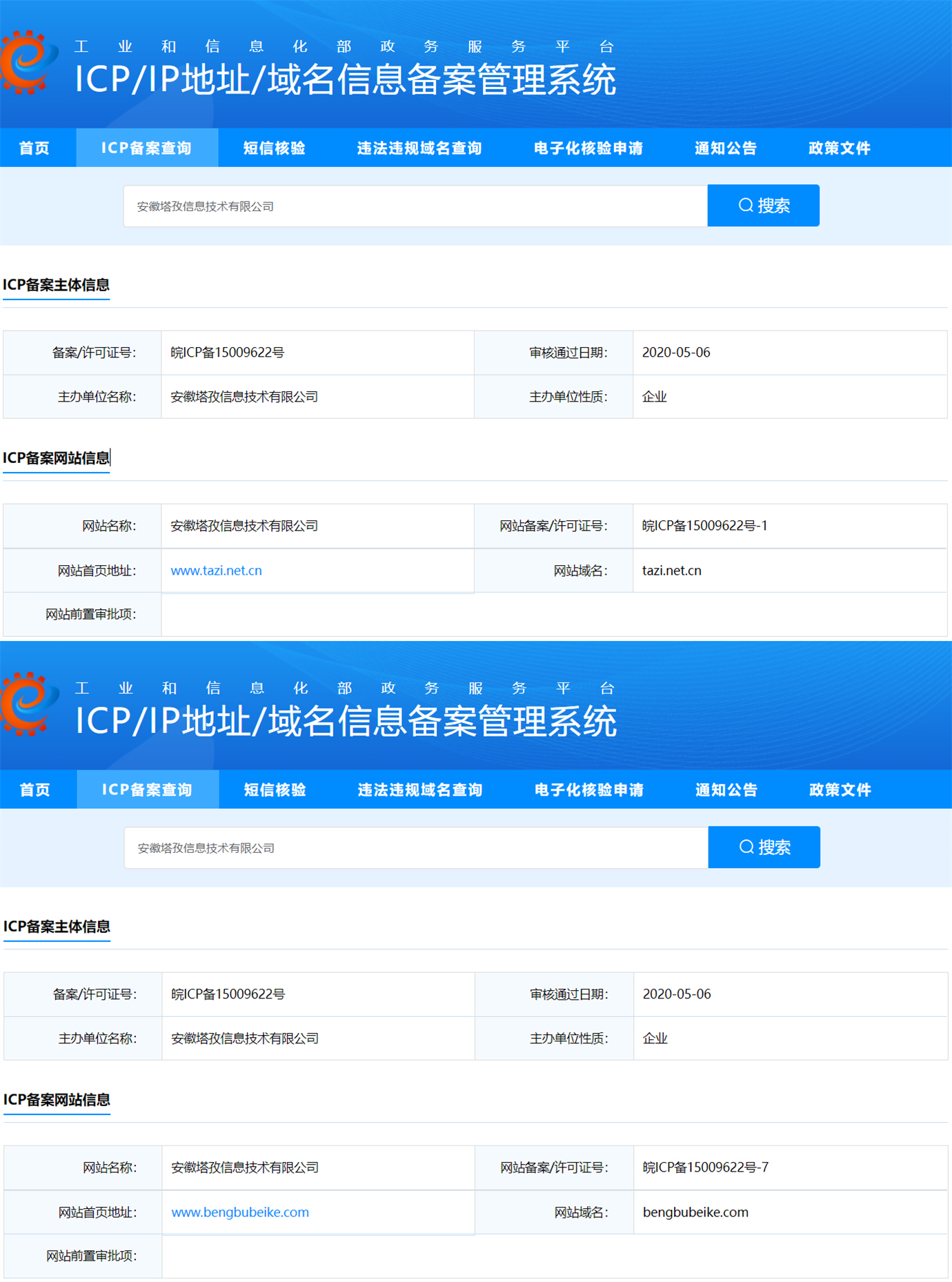
Task: Open 通知公告 in the top navigation bar
Action: pos(725,148)
